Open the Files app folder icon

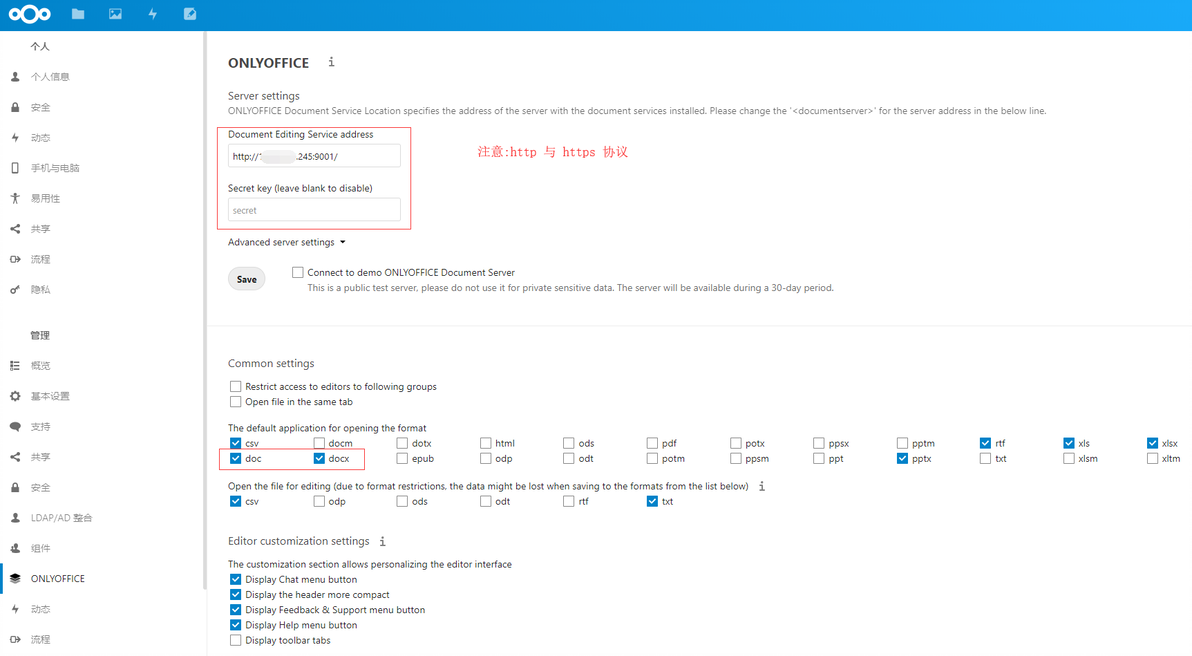(x=78, y=14)
